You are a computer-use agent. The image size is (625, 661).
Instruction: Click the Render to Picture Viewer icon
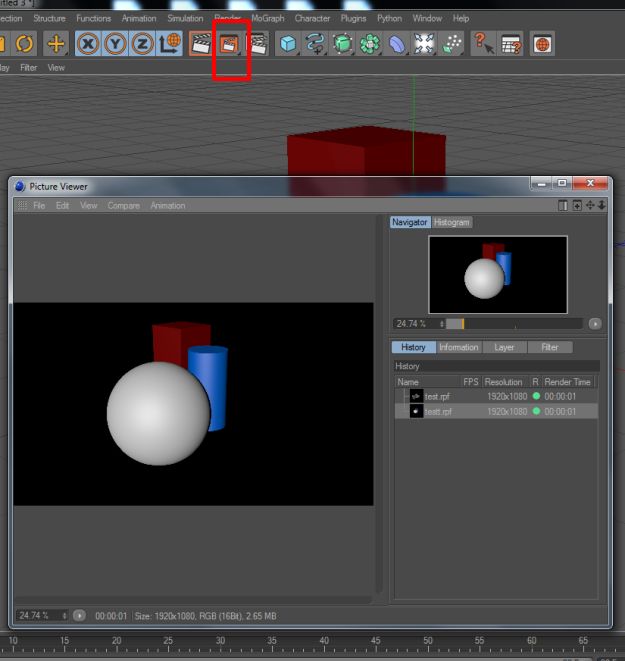pos(230,44)
